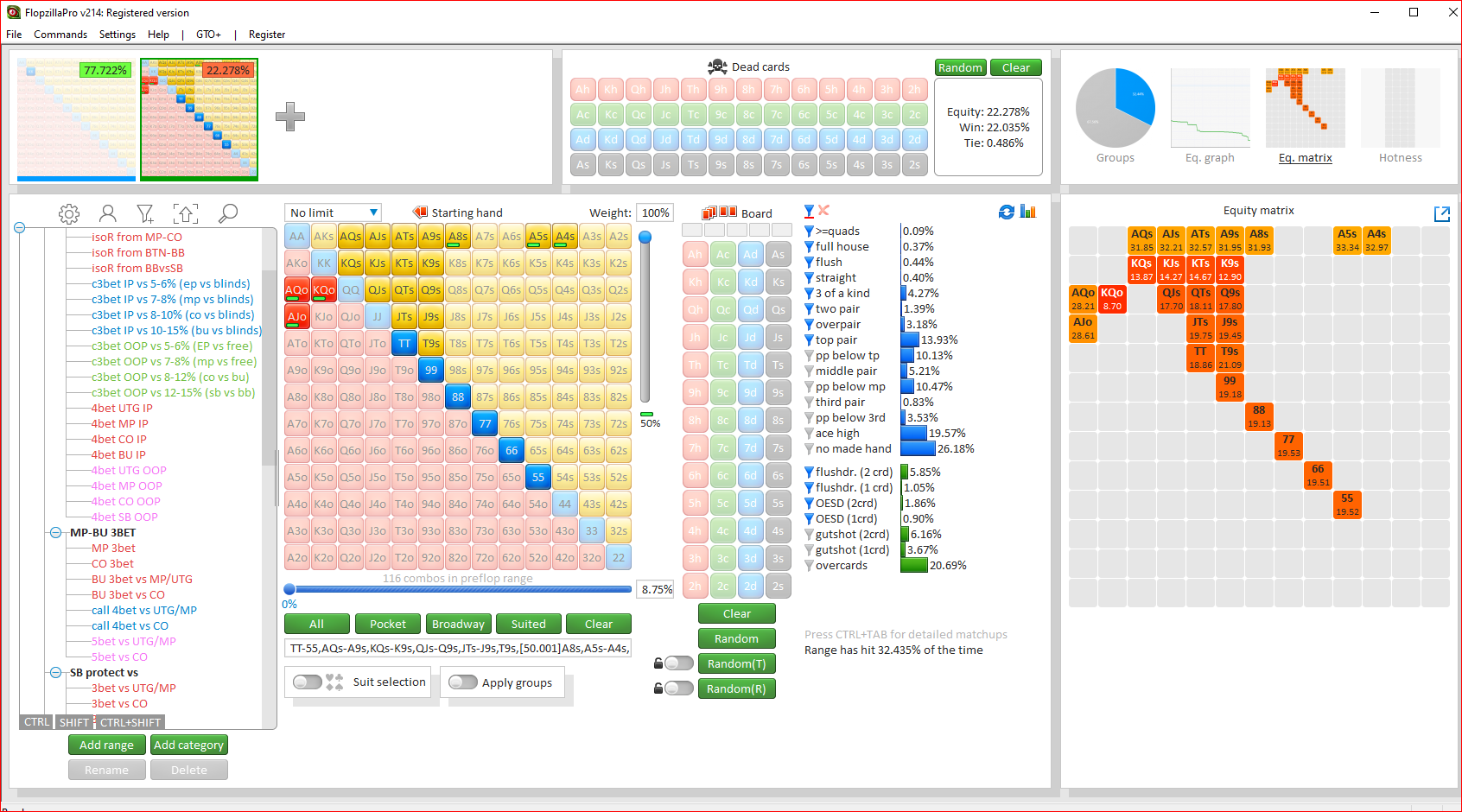
Task: Toggle the full house filter funnel
Action: [x=809, y=247]
